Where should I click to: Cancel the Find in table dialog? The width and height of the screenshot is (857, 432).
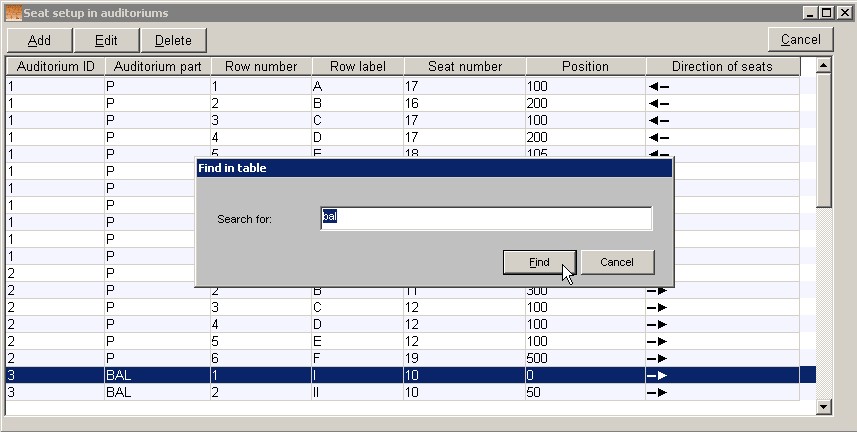point(617,262)
